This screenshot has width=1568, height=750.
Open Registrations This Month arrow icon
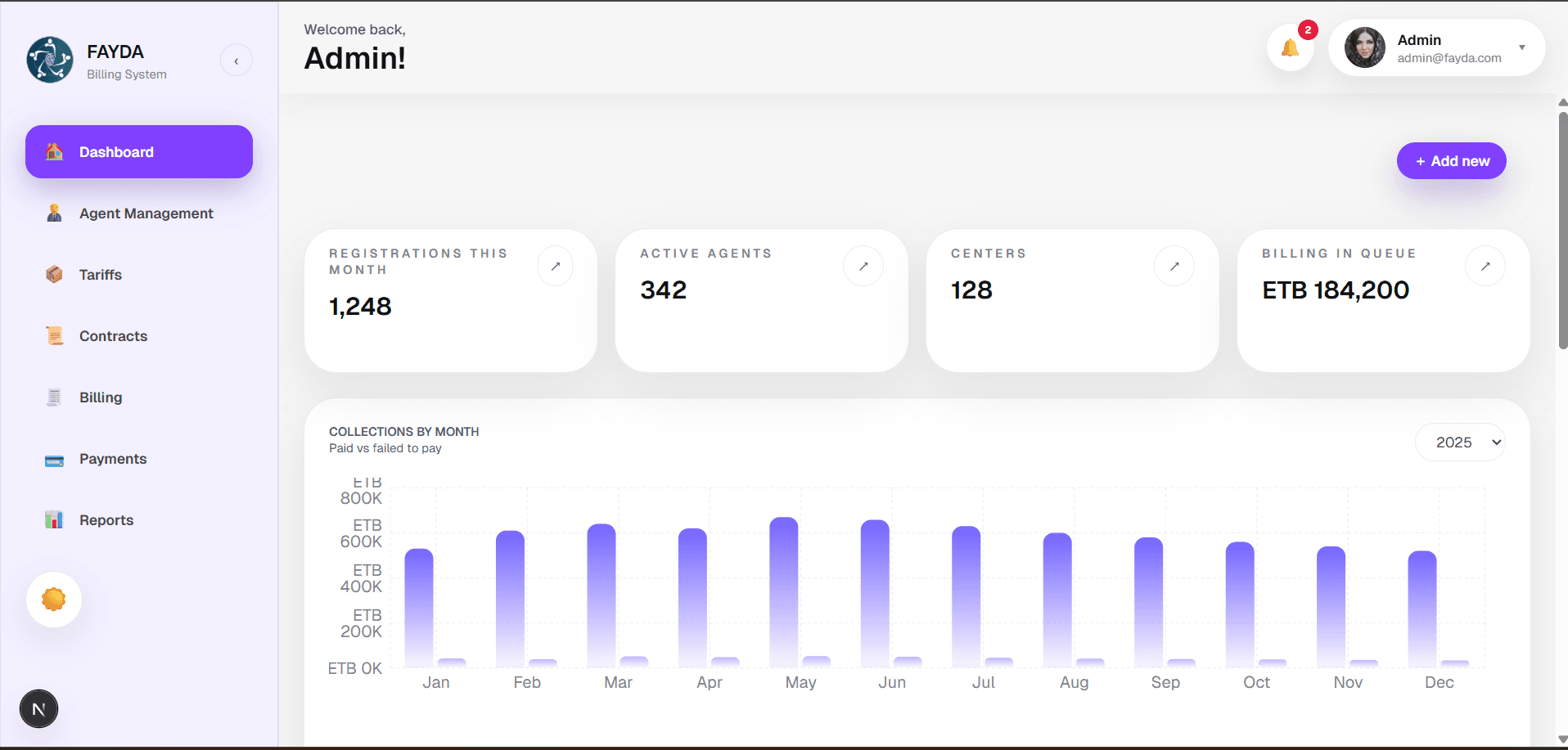pyautogui.click(x=555, y=266)
